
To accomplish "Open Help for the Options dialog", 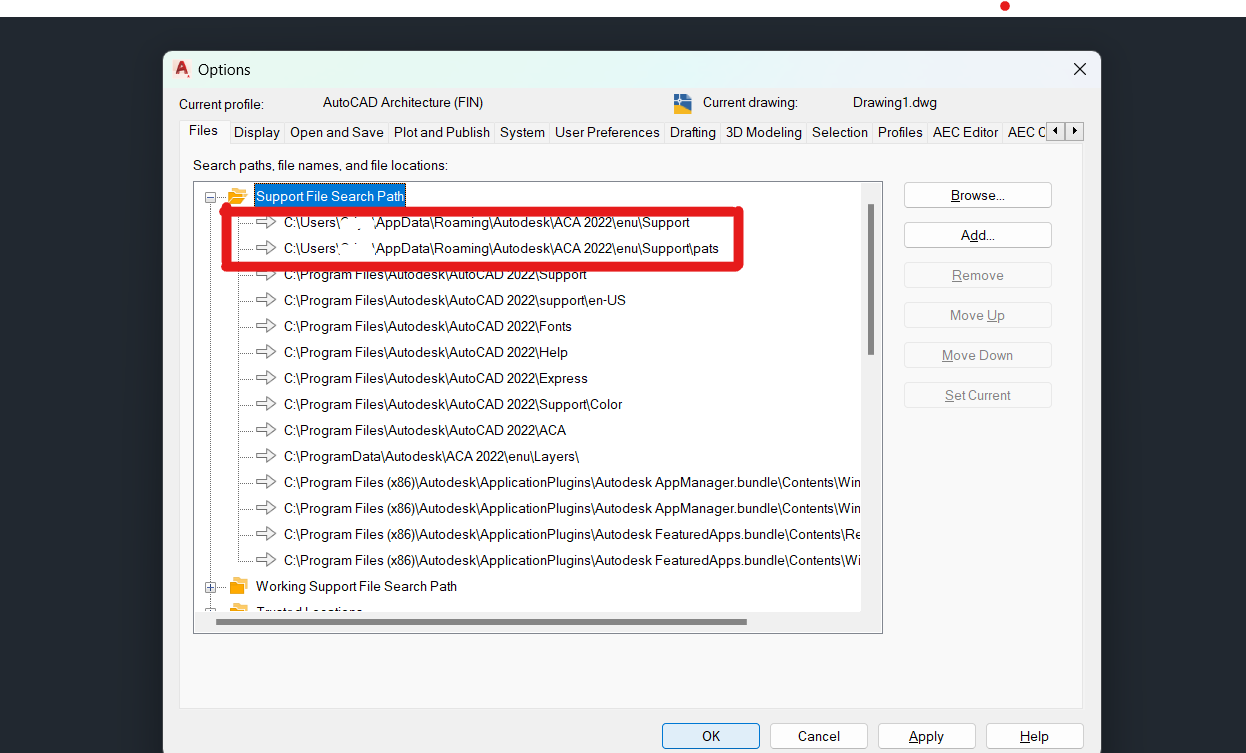I will pyautogui.click(x=1035, y=736).
